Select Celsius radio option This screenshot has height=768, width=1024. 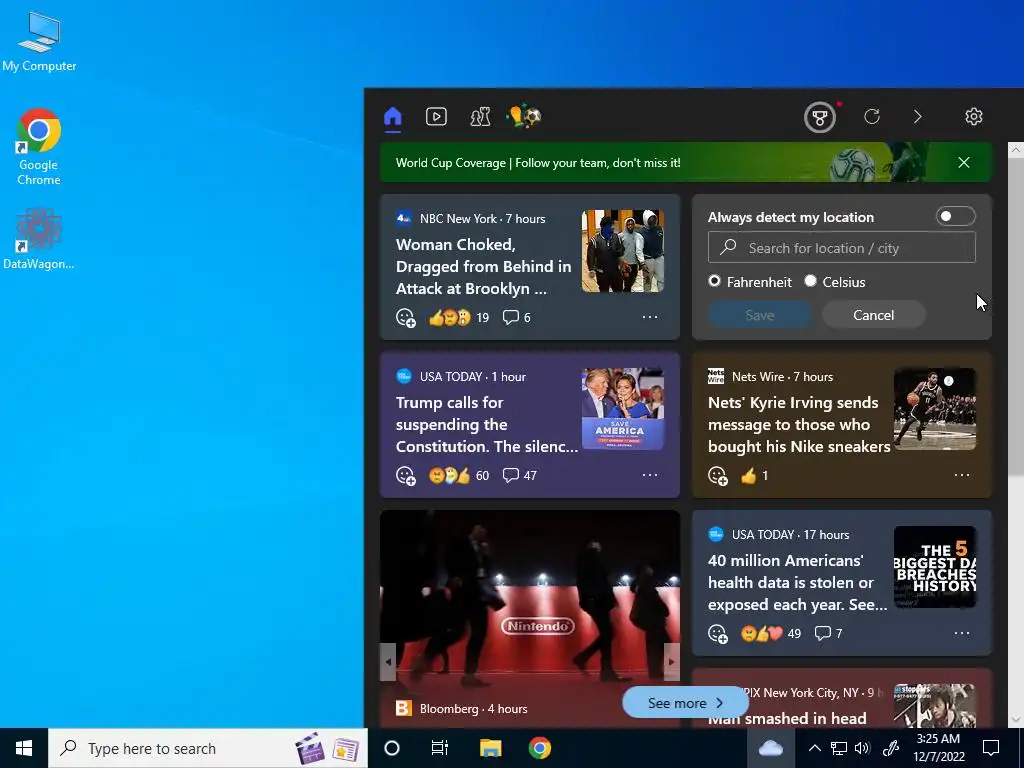pos(810,281)
